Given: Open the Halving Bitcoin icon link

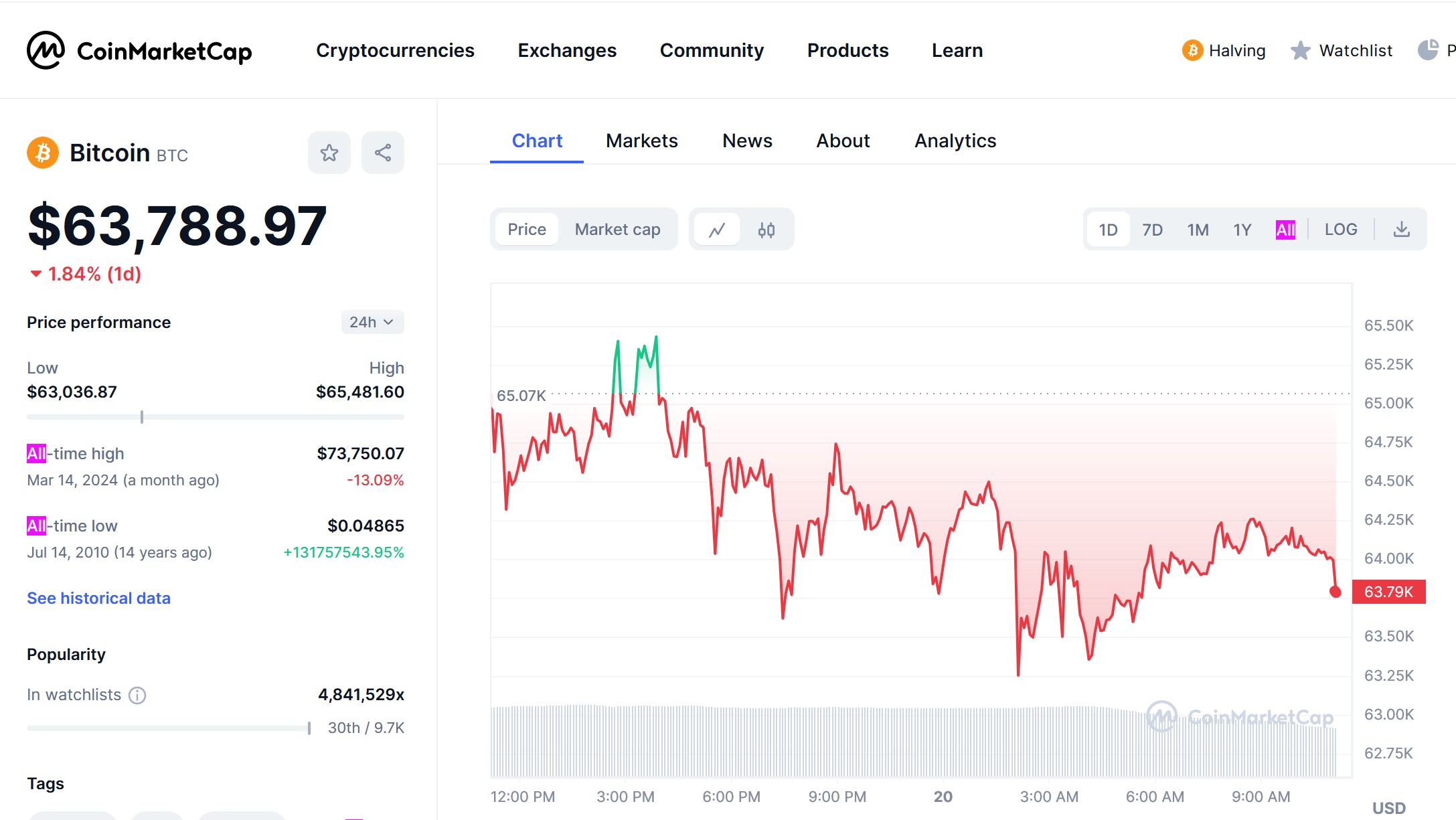Looking at the screenshot, I should point(1192,50).
